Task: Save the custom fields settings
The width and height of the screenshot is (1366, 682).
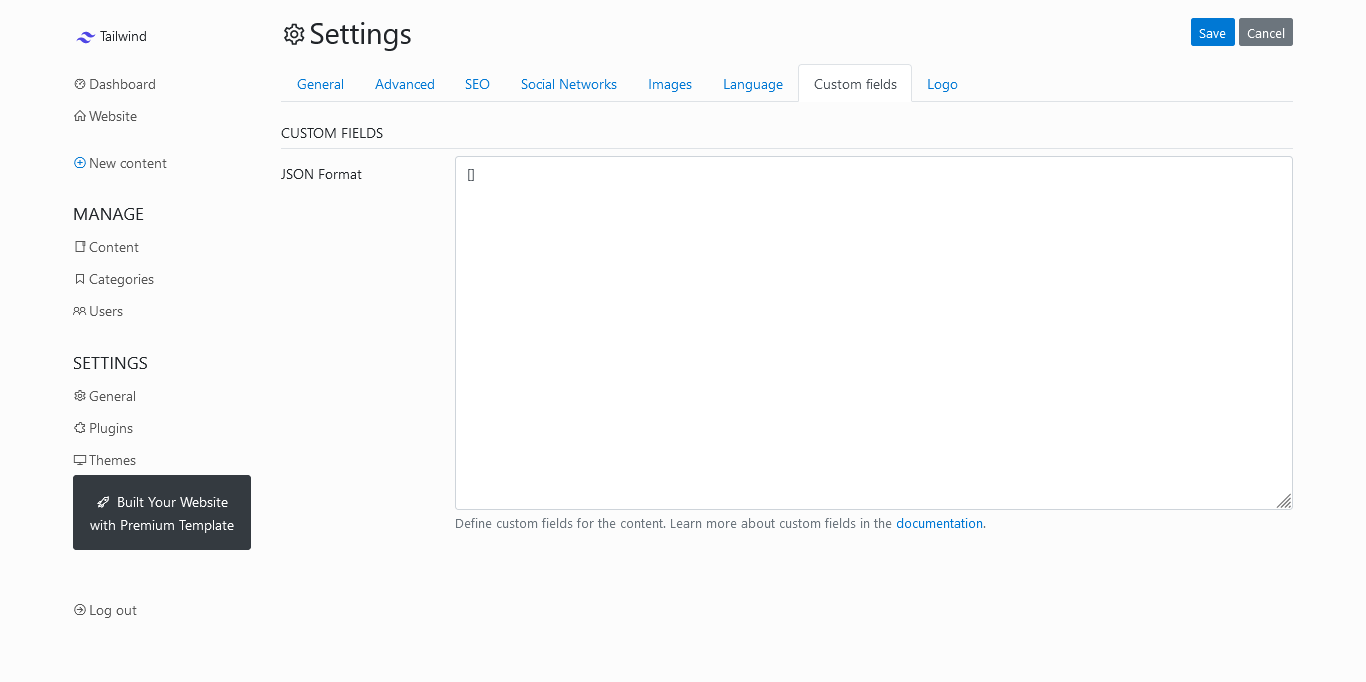Action: 1212,32
